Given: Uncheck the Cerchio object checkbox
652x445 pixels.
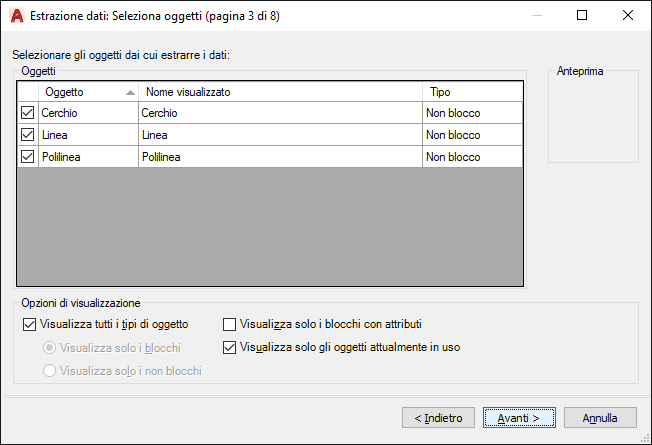Looking at the screenshot, I should pos(27,113).
